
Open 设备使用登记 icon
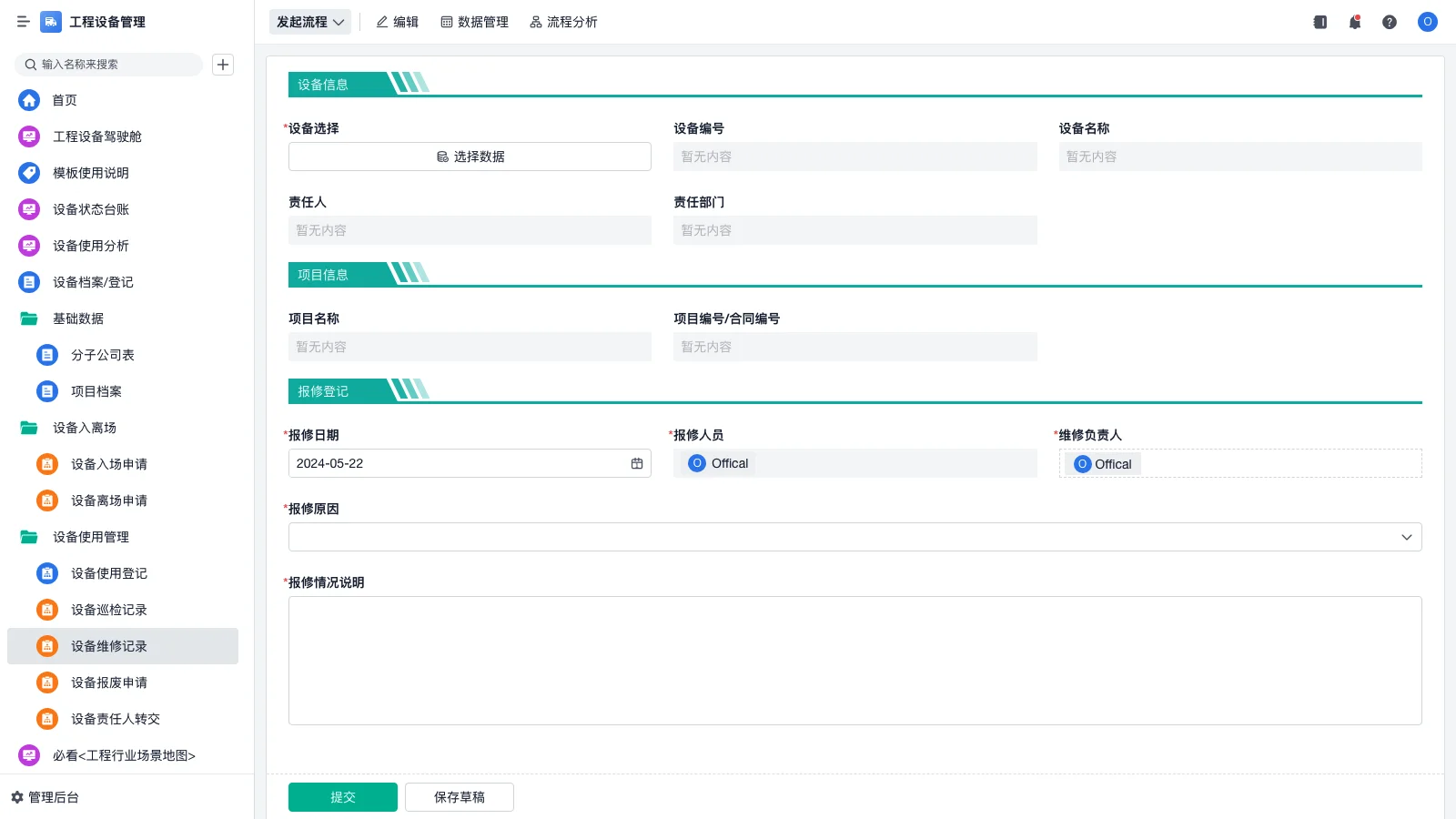(47, 573)
